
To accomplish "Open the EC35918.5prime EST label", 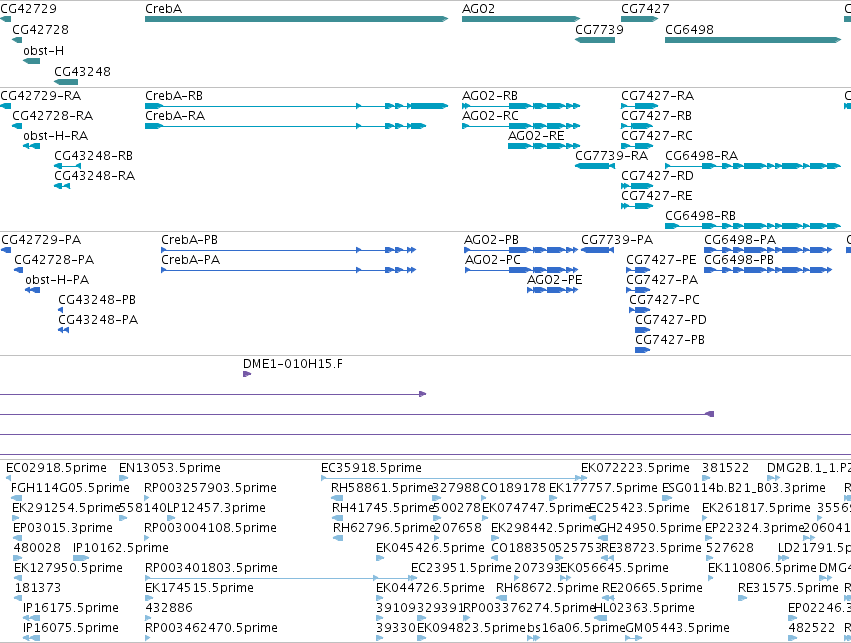I will (371, 468).
